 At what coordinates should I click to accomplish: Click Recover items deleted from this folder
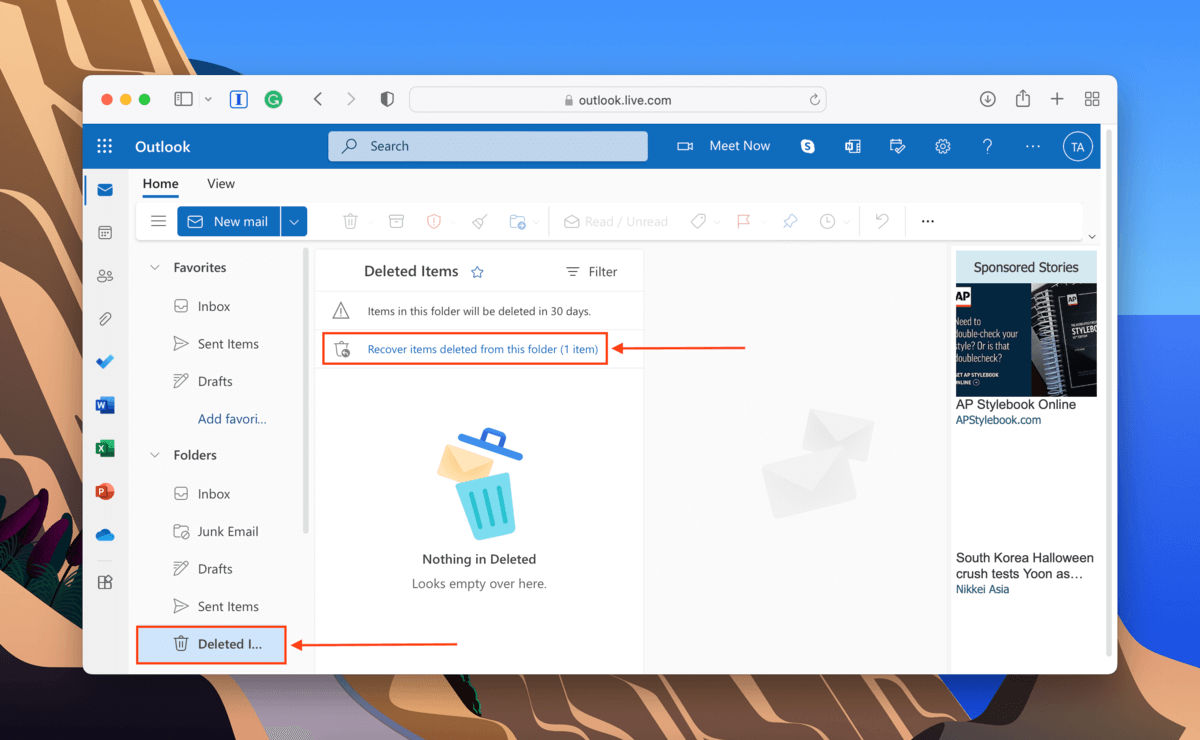[482, 349]
